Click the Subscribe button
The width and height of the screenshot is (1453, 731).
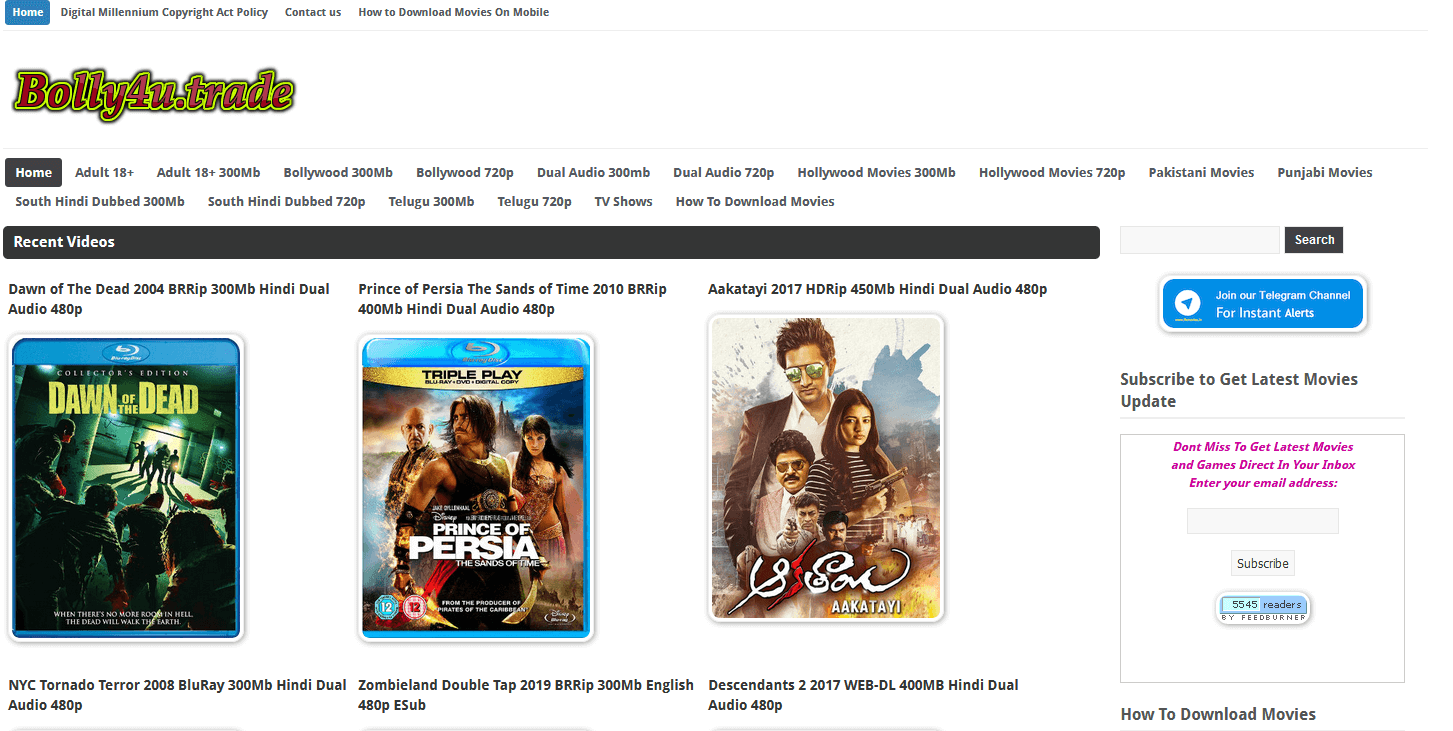[x=1262, y=563]
